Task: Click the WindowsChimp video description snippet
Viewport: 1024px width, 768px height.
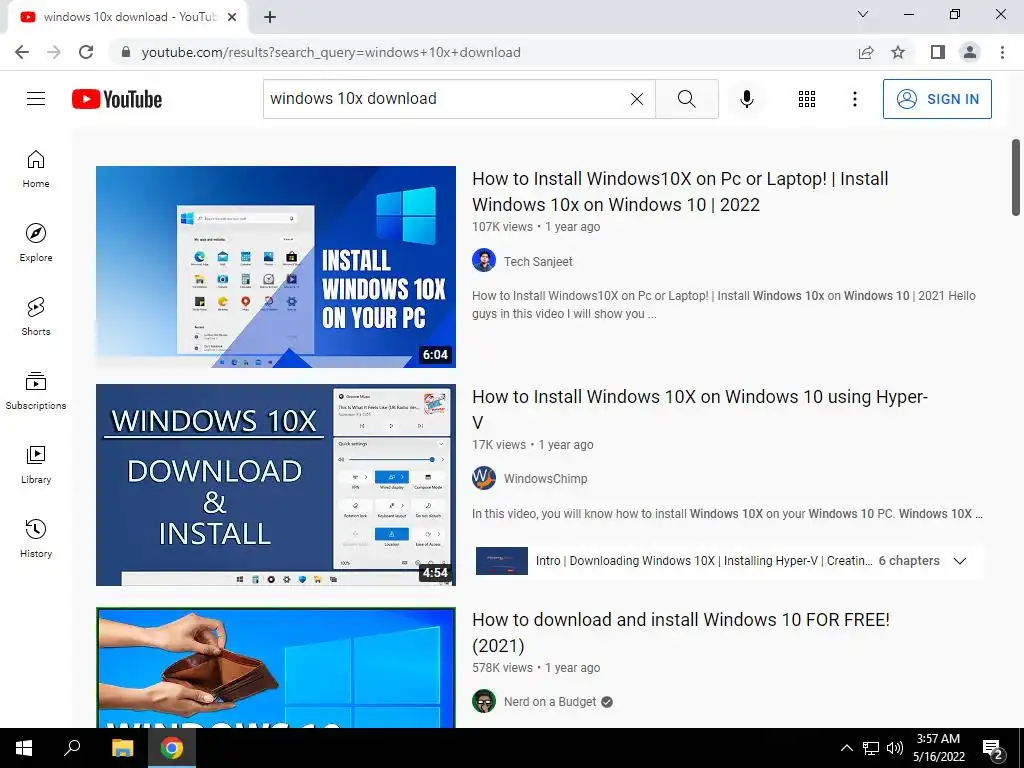Action: (x=728, y=514)
